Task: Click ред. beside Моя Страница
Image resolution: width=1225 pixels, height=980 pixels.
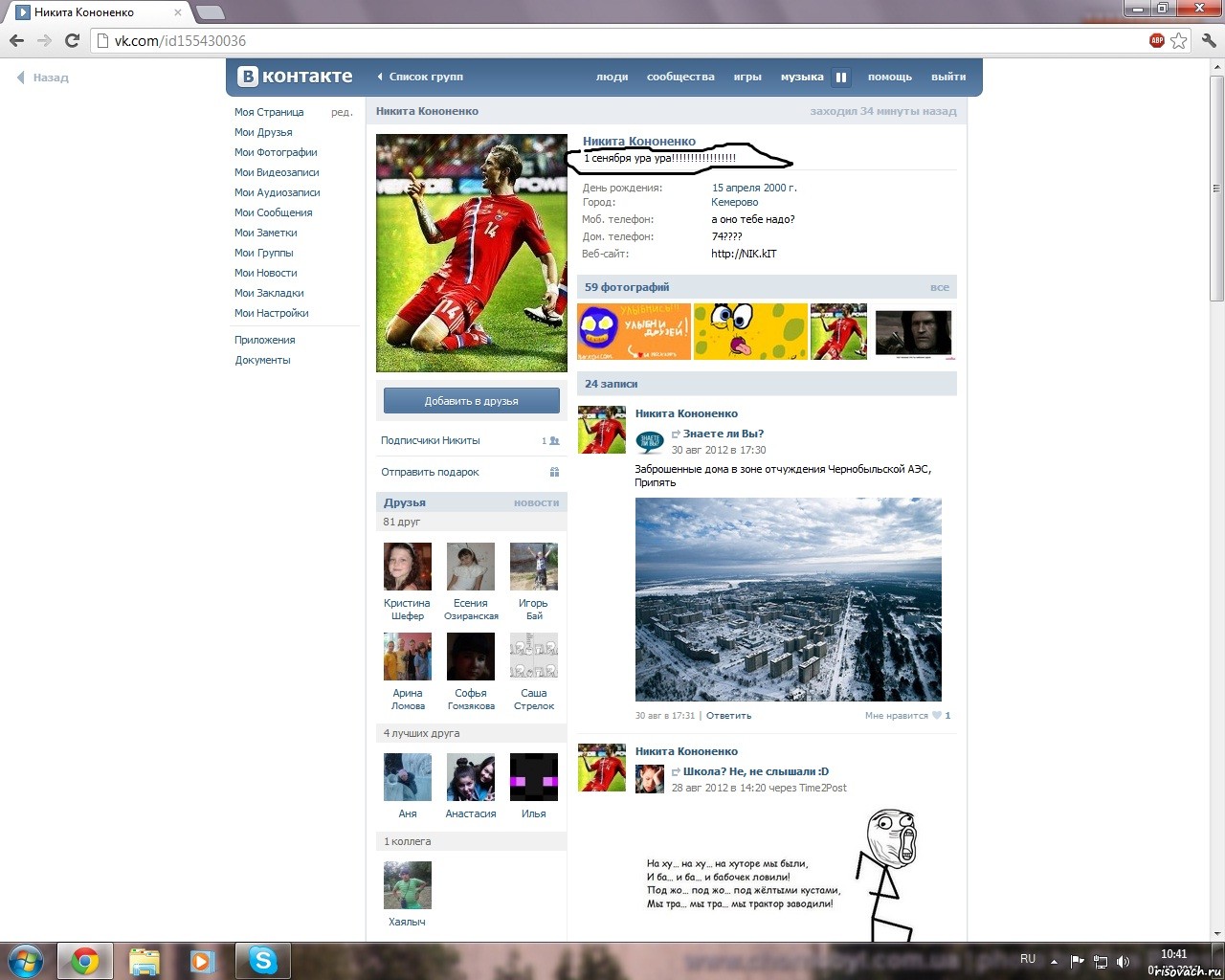Action: click(342, 112)
